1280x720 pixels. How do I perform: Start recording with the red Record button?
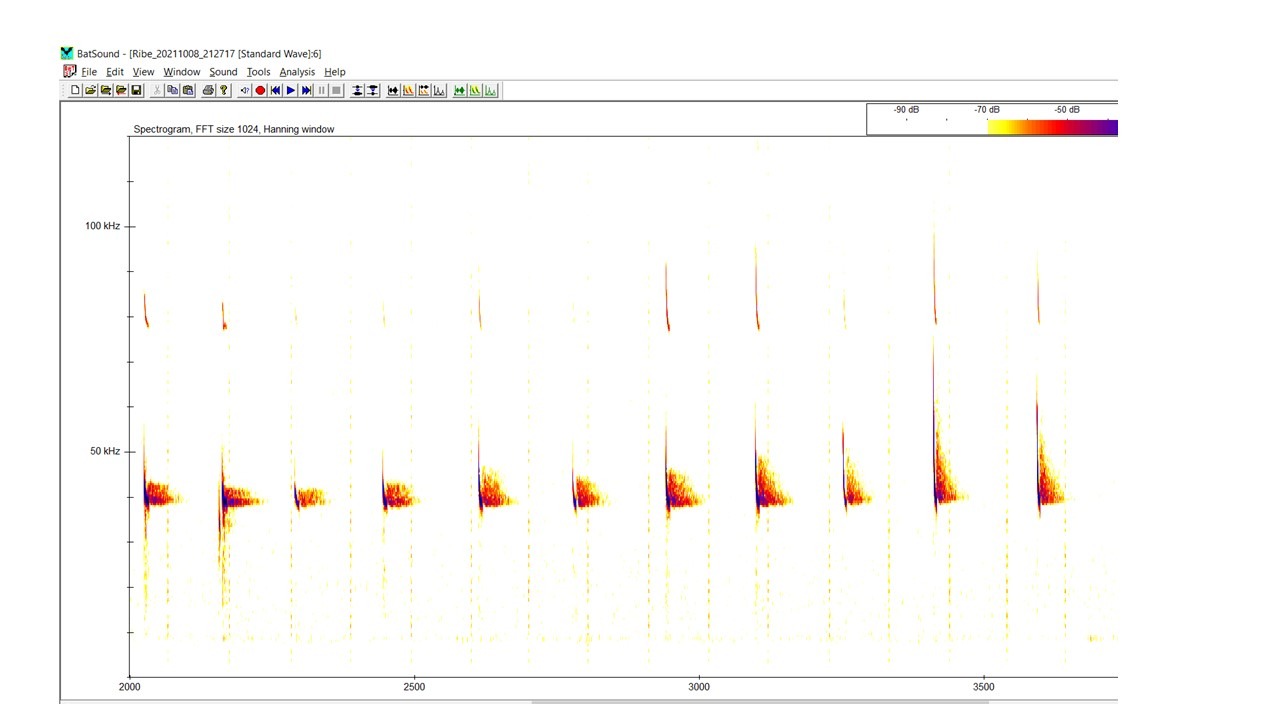tap(260, 91)
